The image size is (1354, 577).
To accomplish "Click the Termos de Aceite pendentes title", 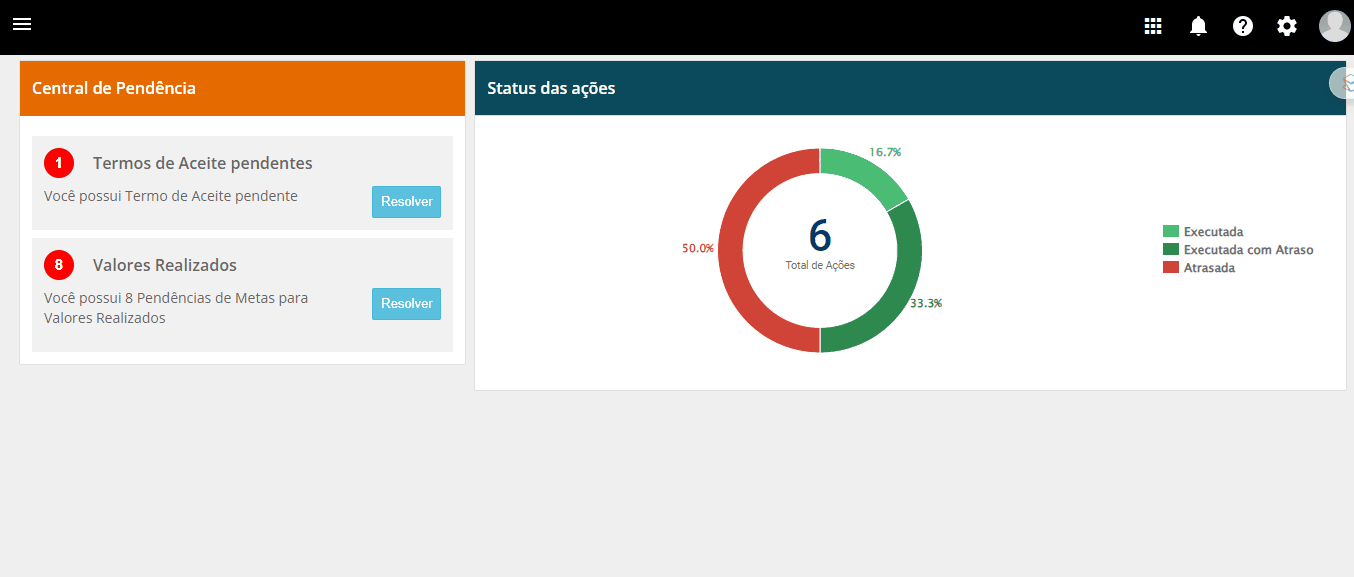I will 202,163.
